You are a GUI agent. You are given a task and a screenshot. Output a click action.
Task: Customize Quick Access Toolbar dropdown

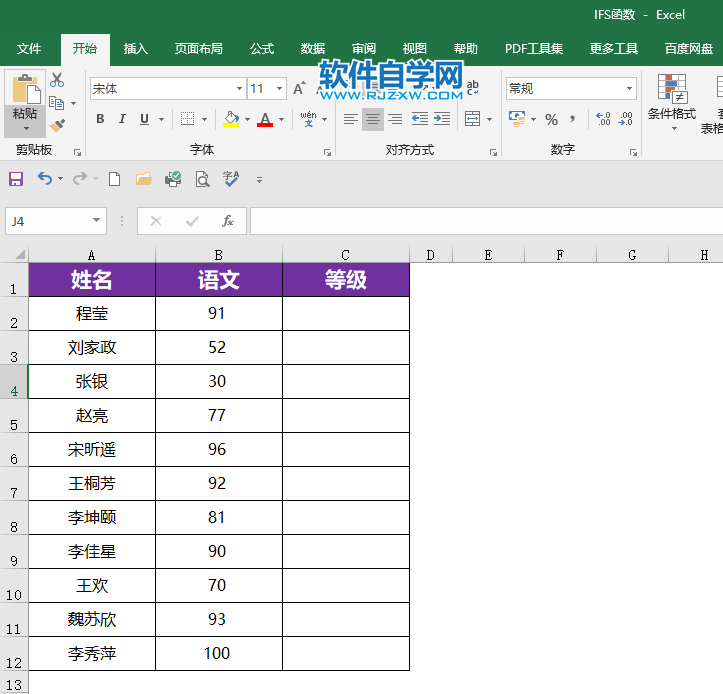(260, 180)
